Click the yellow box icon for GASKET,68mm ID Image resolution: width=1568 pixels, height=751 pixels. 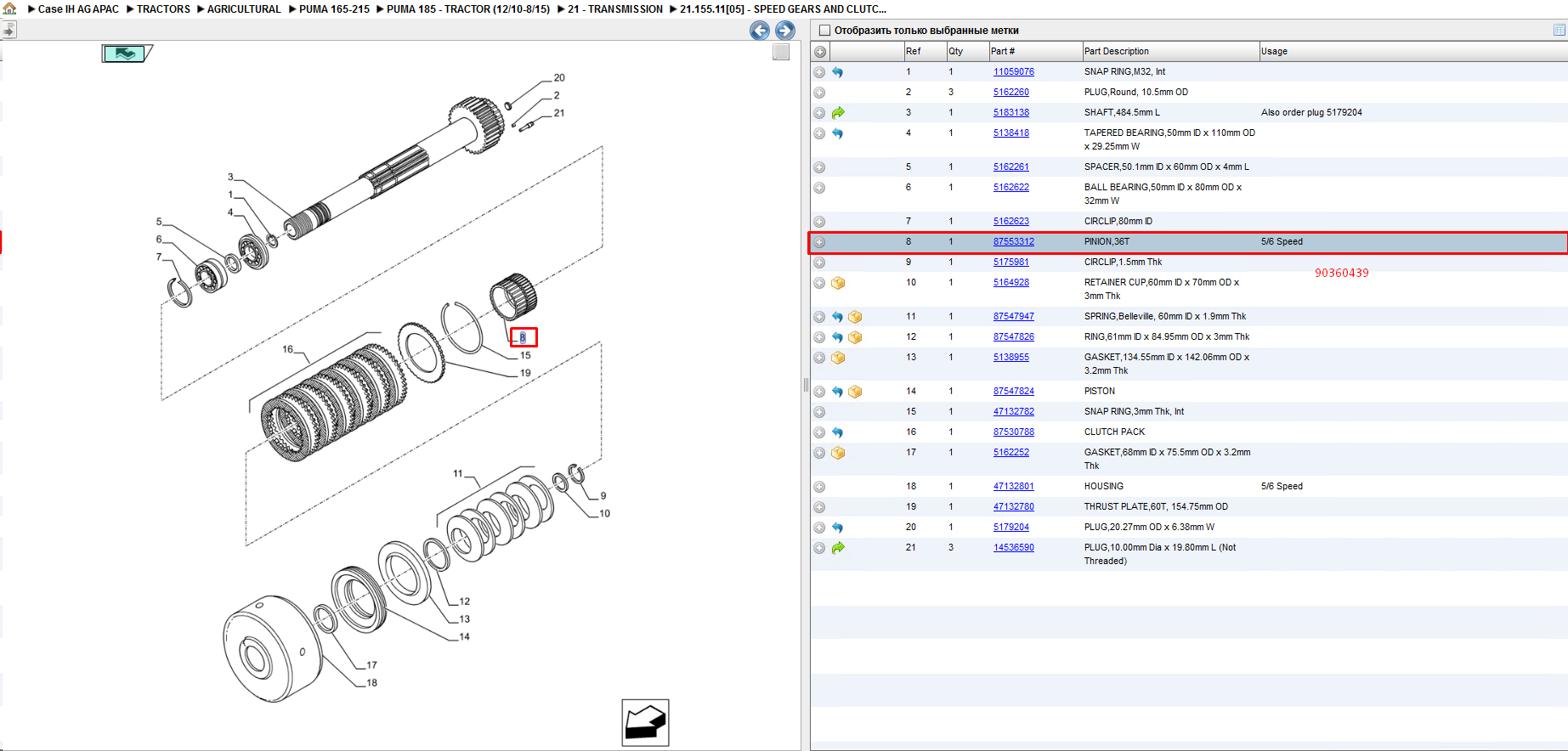838,453
